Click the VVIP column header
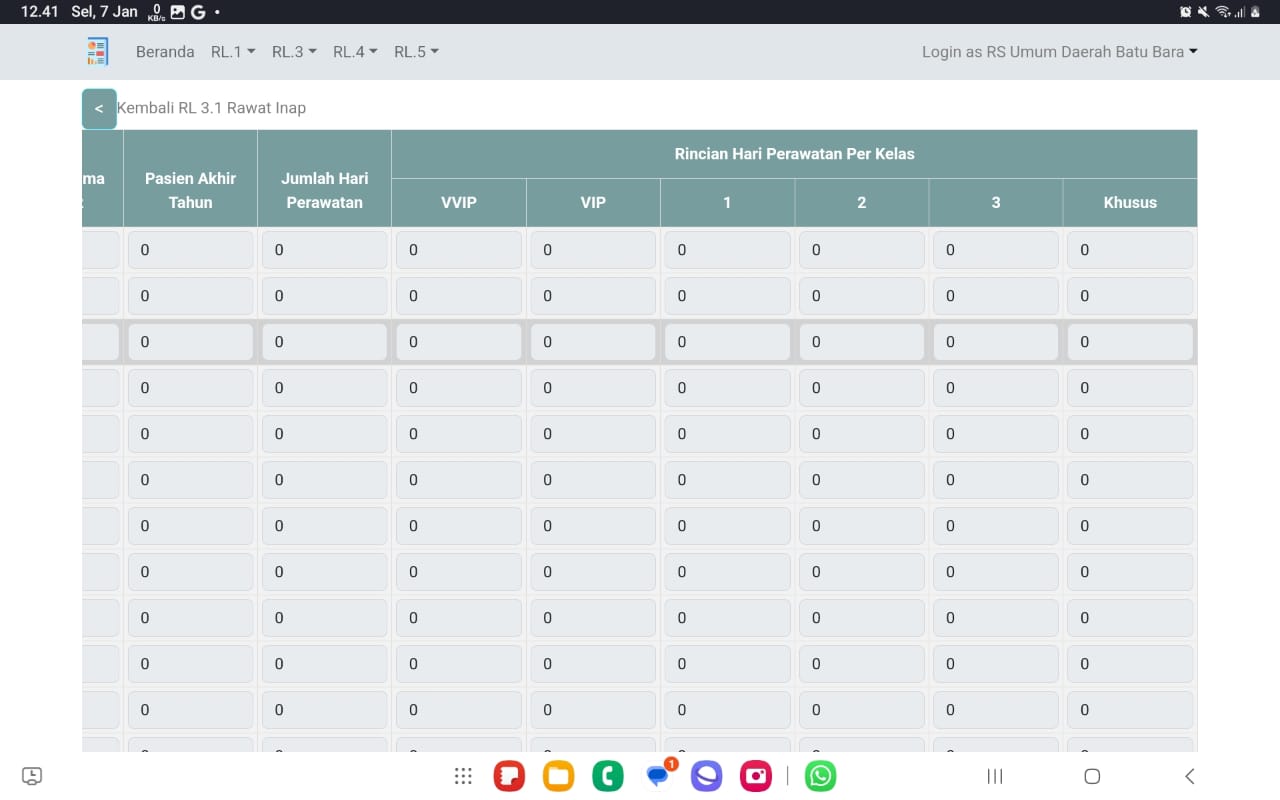The image size is (1280, 800). (x=459, y=203)
